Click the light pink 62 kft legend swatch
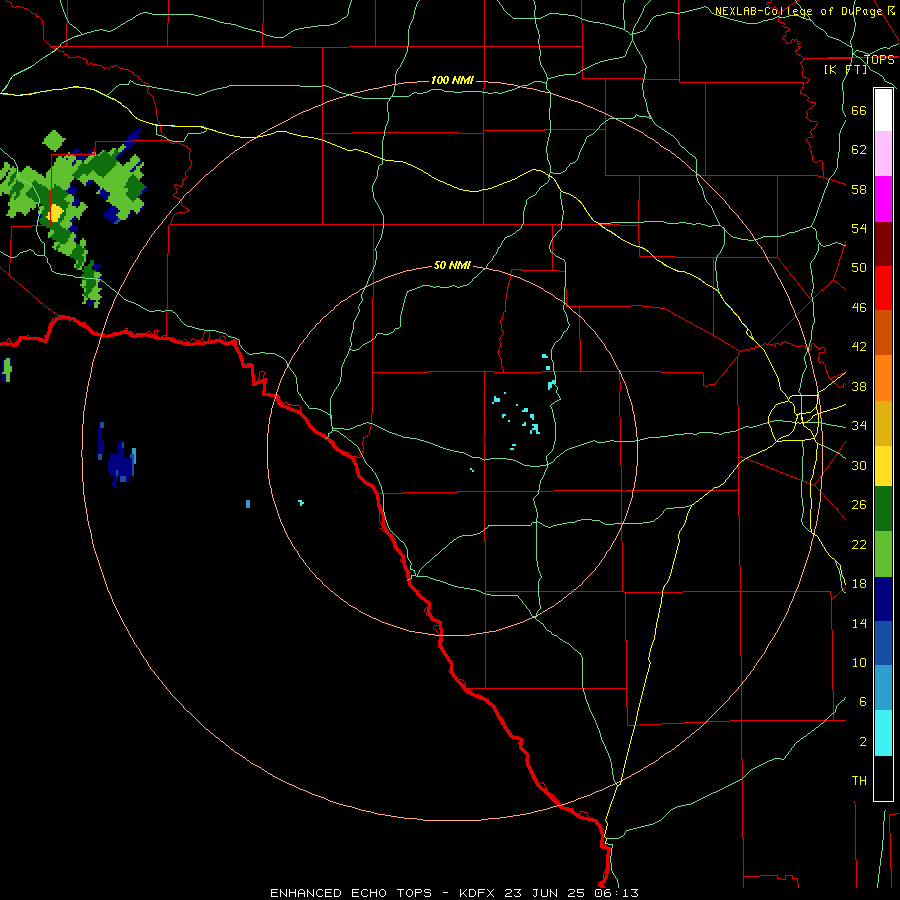Screen dimensions: 900x900 883,153
